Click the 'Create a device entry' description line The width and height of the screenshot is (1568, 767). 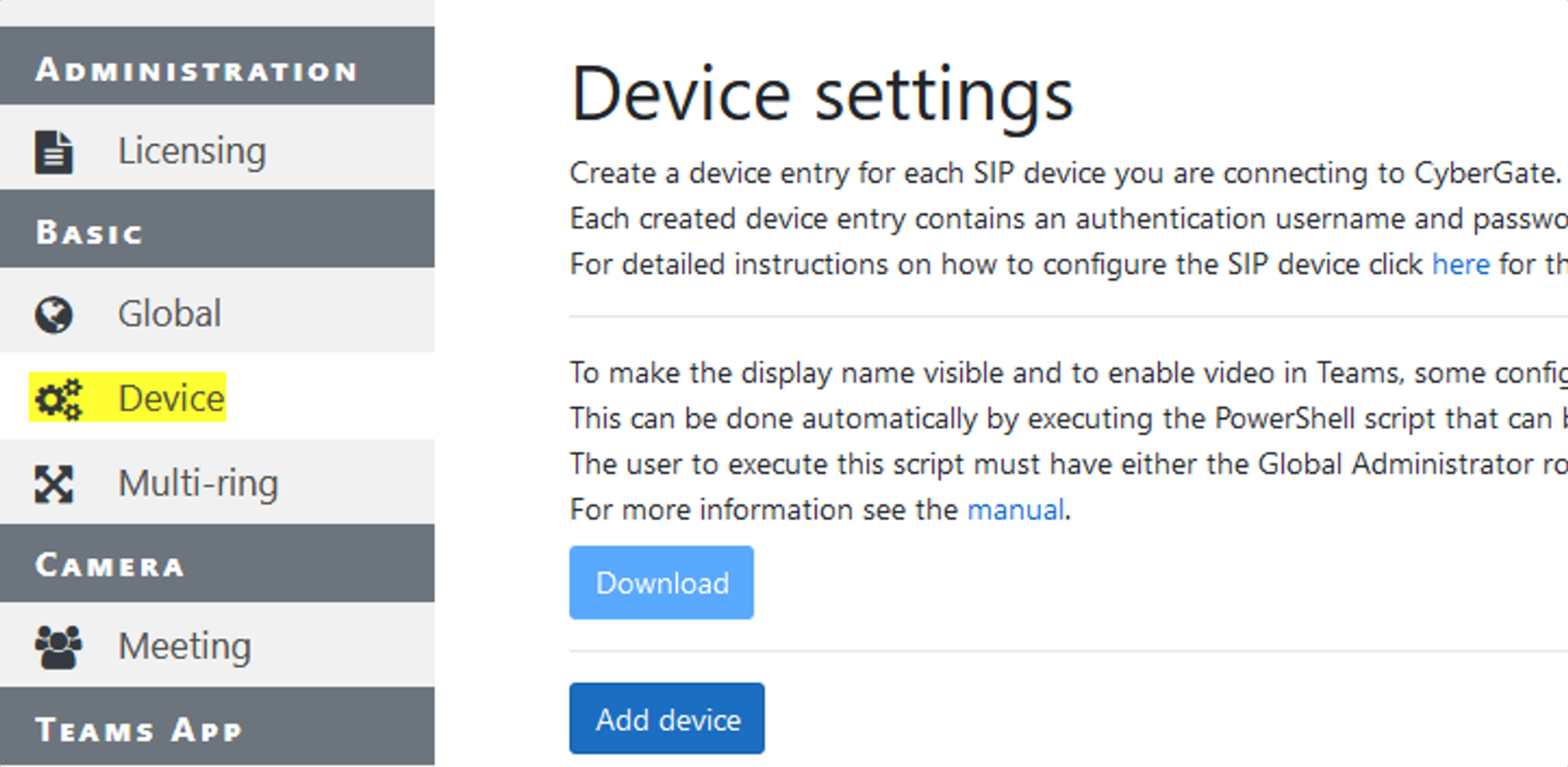pyautogui.click(x=1065, y=174)
